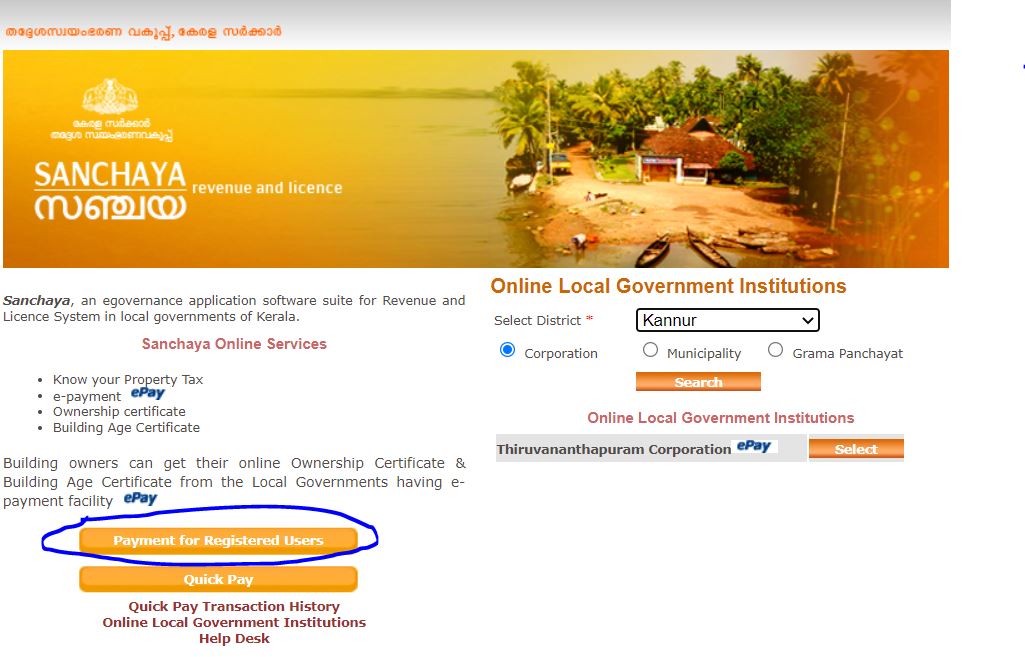Viewport: 1025px width, 657px height.
Task: Click the ePay icon after payment facility
Action: (x=141, y=499)
